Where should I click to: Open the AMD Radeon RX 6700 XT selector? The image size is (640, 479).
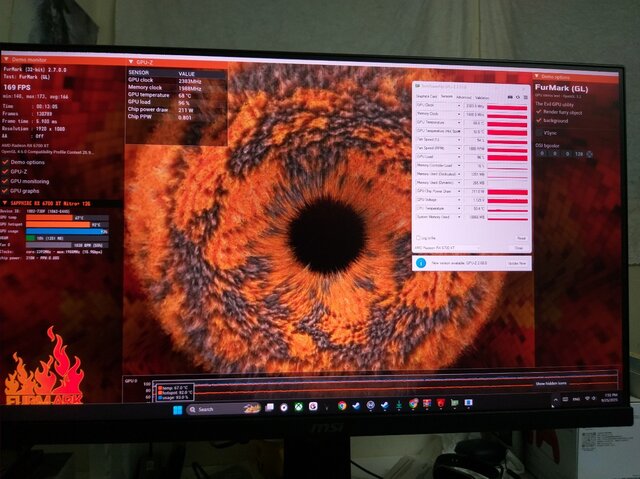pos(447,248)
